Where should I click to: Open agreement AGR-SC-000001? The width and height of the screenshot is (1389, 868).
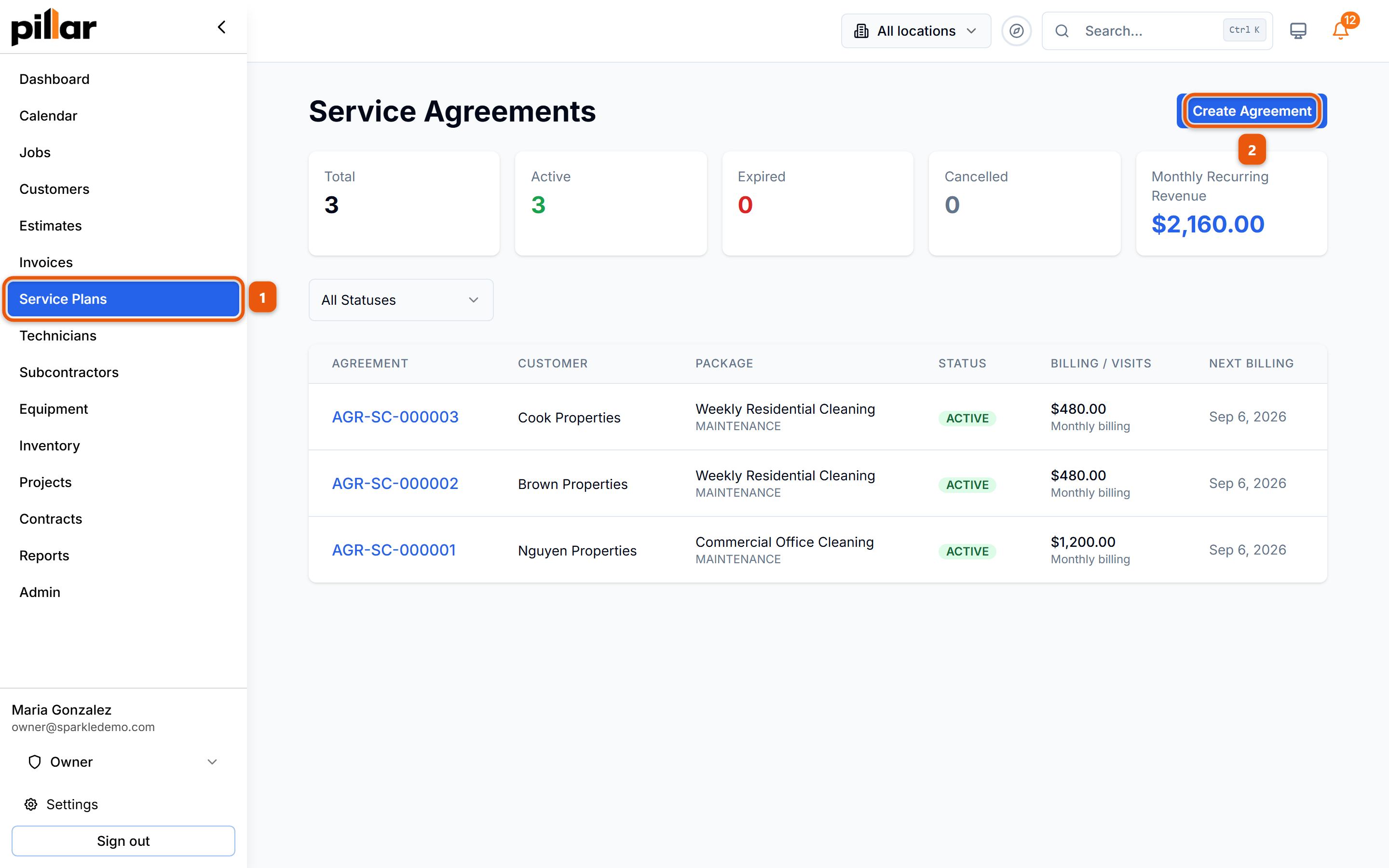coord(394,550)
